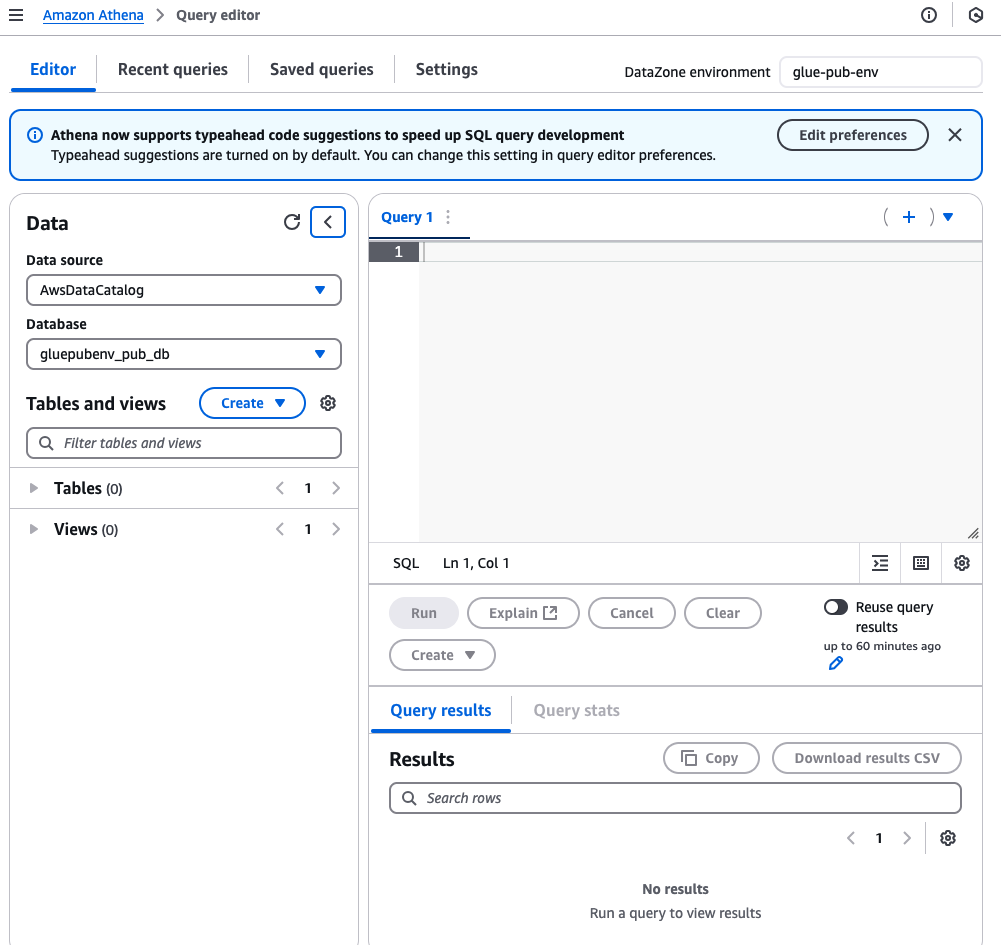Open Results table settings gear

(948, 838)
